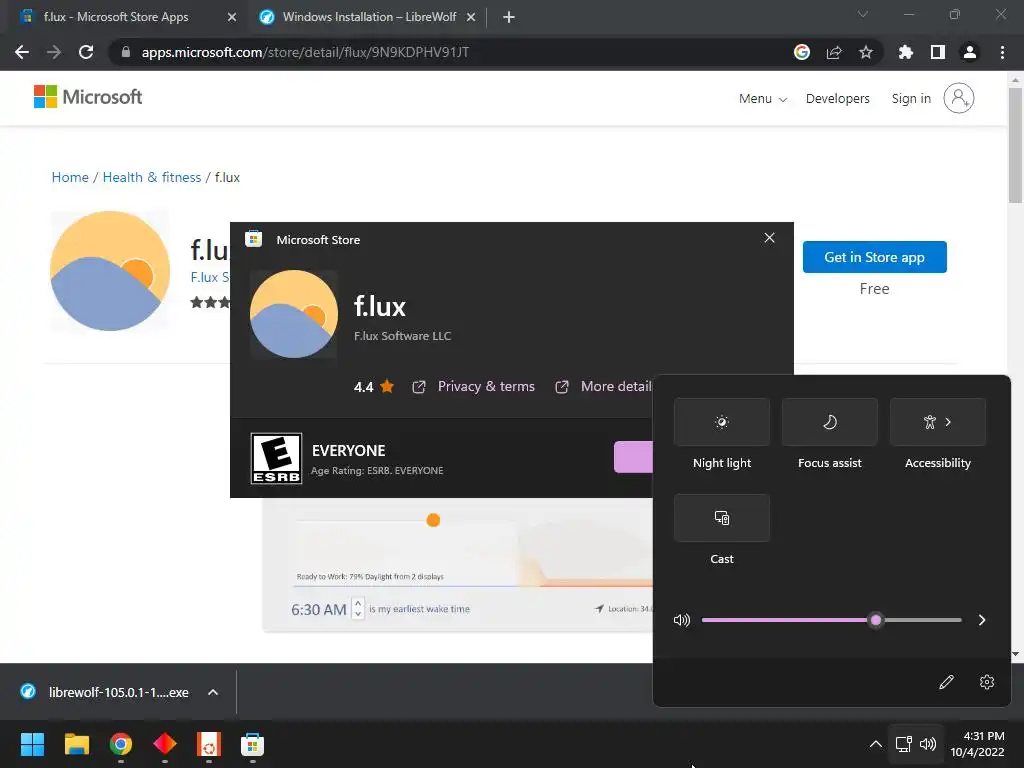Open Health & fitness breadcrumb link

(152, 177)
